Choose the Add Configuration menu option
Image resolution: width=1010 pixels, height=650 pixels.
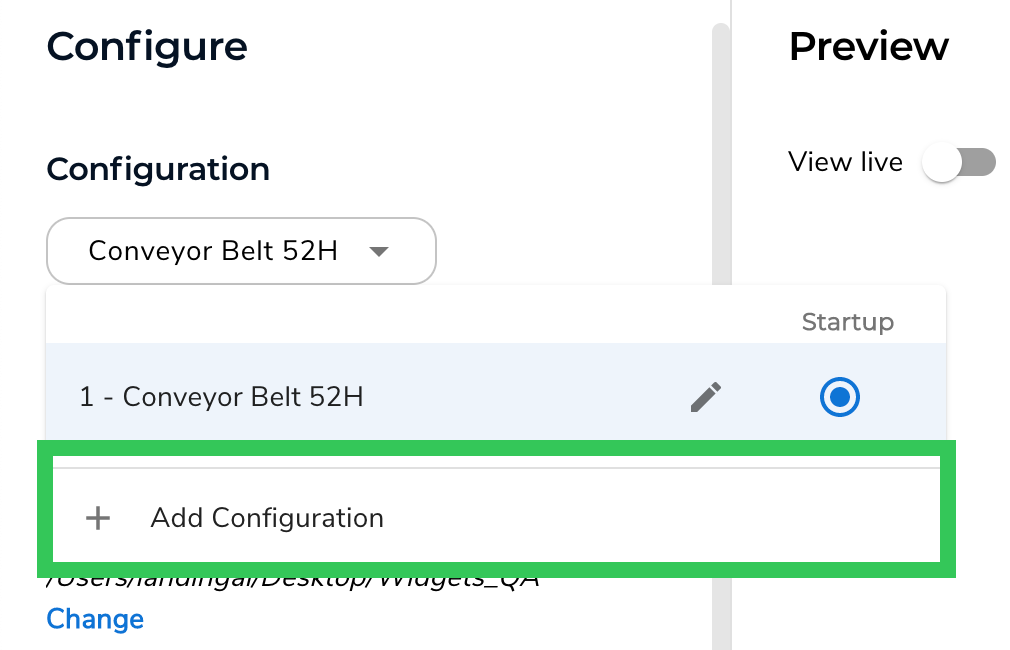[x=267, y=518]
